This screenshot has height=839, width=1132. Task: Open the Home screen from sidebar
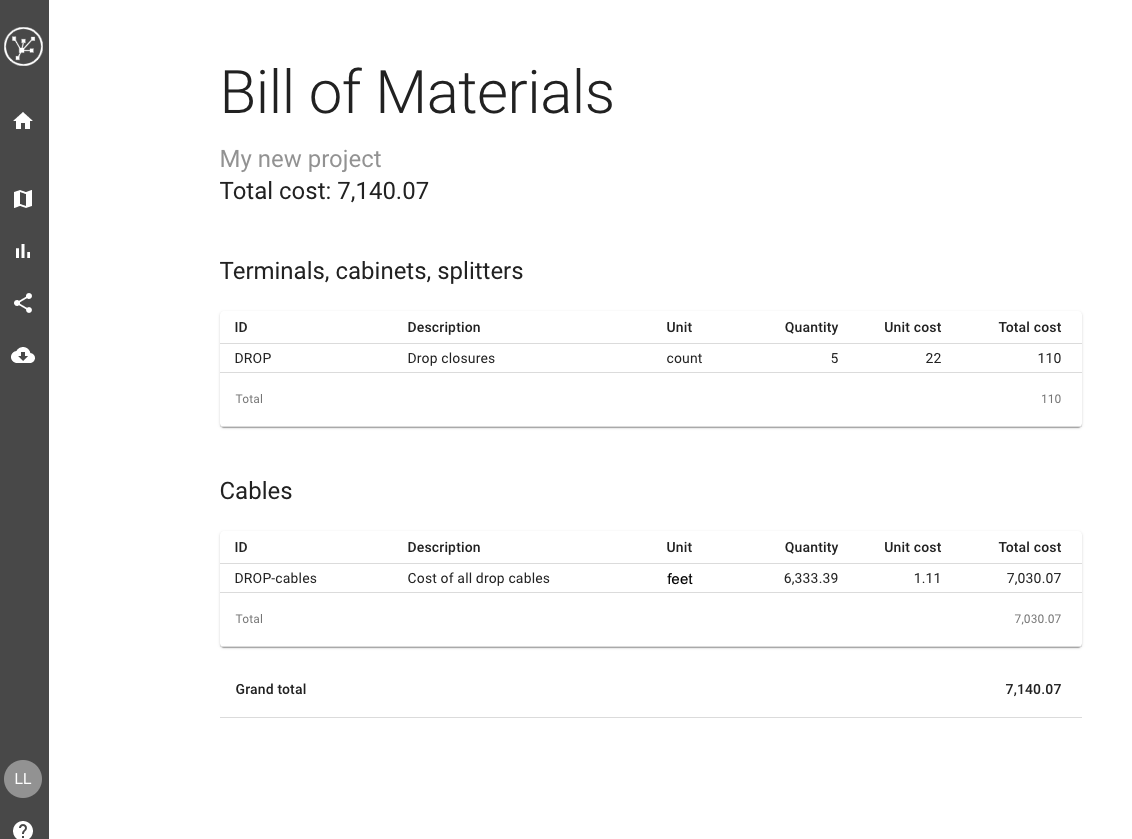pos(23,120)
